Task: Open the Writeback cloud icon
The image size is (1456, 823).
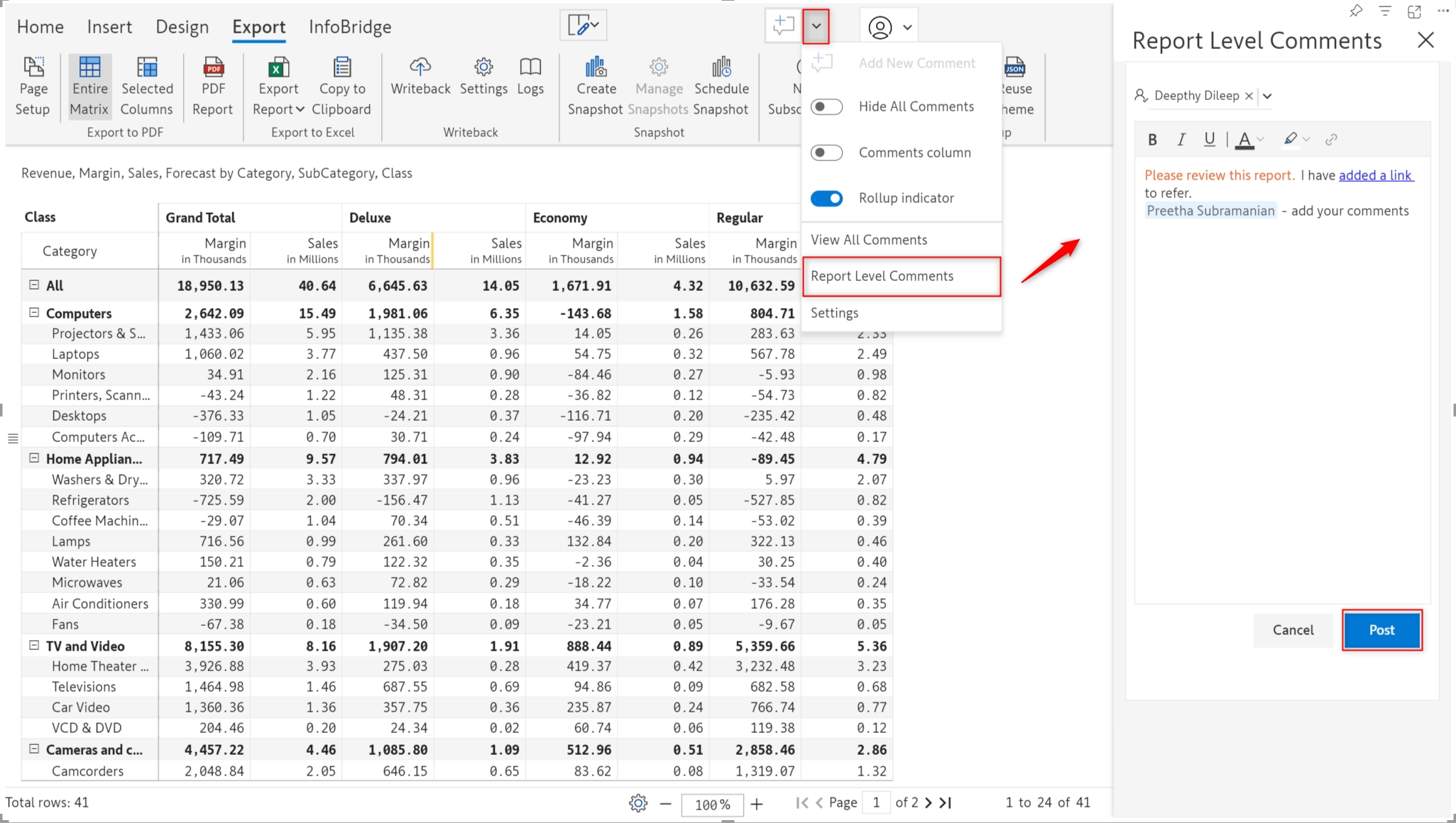Action: pos(420,67)
